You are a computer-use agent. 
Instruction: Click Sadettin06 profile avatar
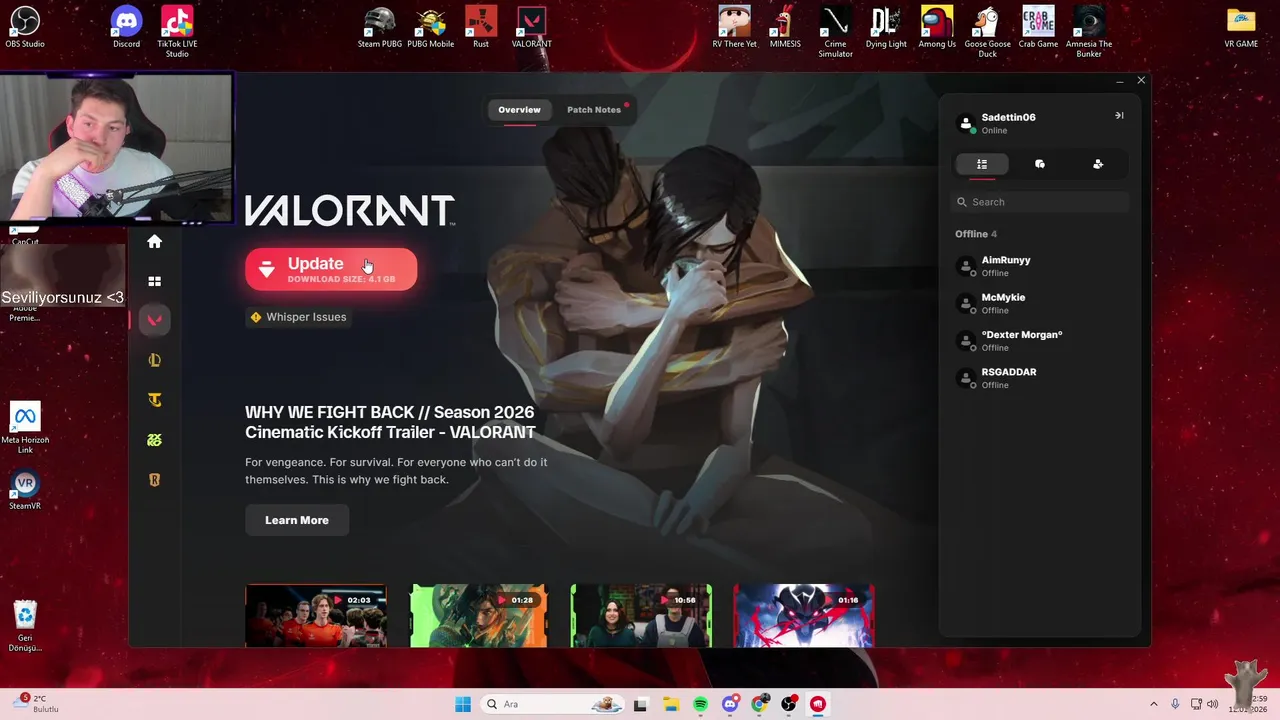pos(966,123)
